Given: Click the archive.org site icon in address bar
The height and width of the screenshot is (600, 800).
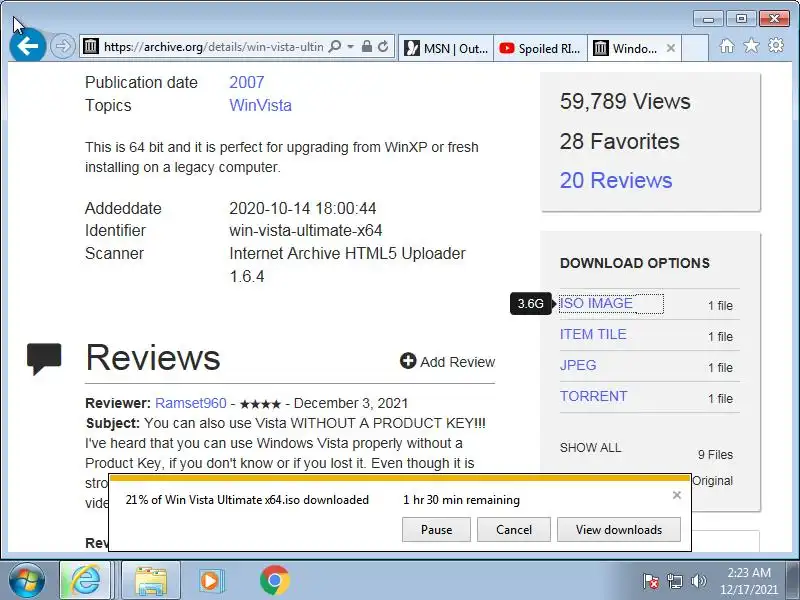Looking at the screenshot, I should pos(91,46).
